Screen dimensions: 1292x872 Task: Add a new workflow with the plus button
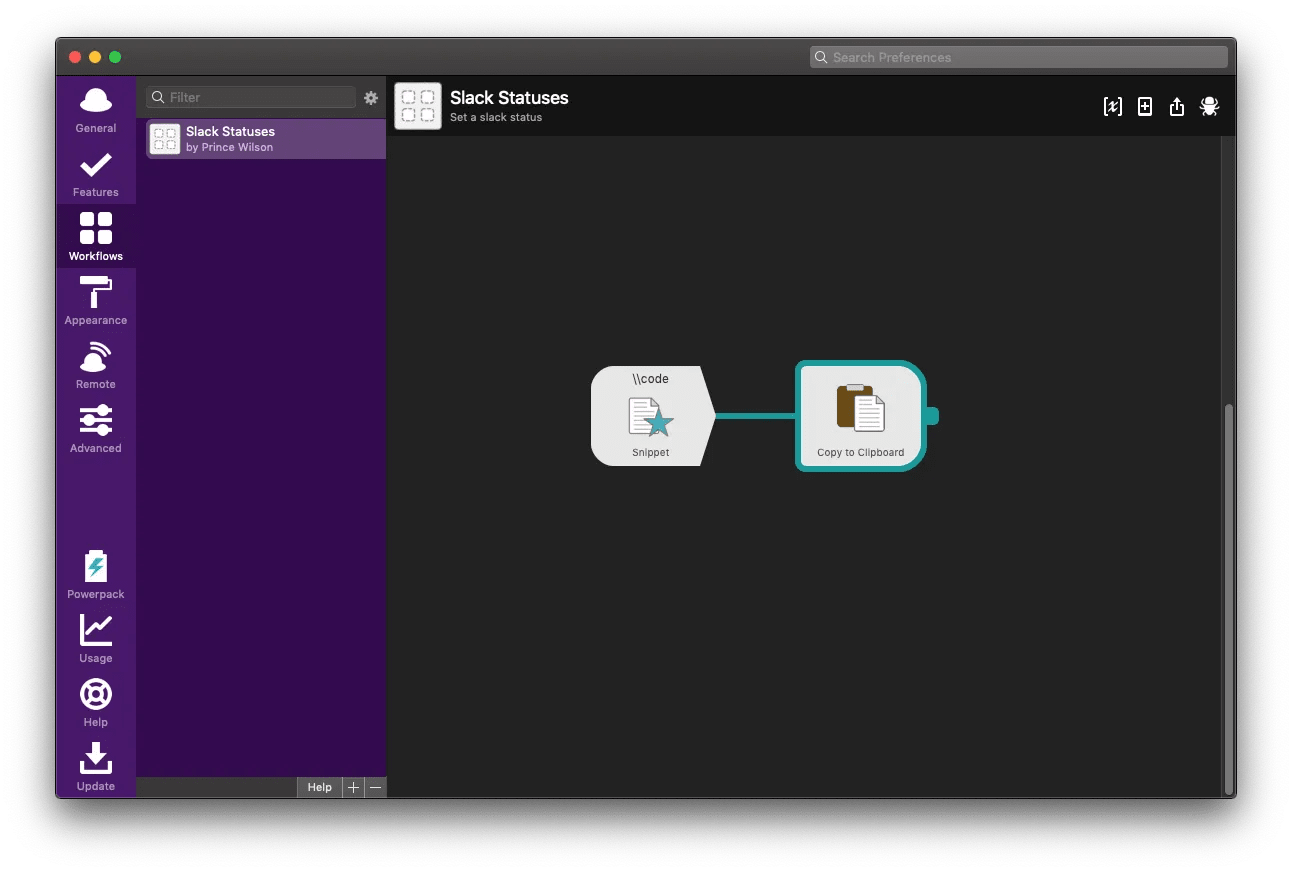353,787
